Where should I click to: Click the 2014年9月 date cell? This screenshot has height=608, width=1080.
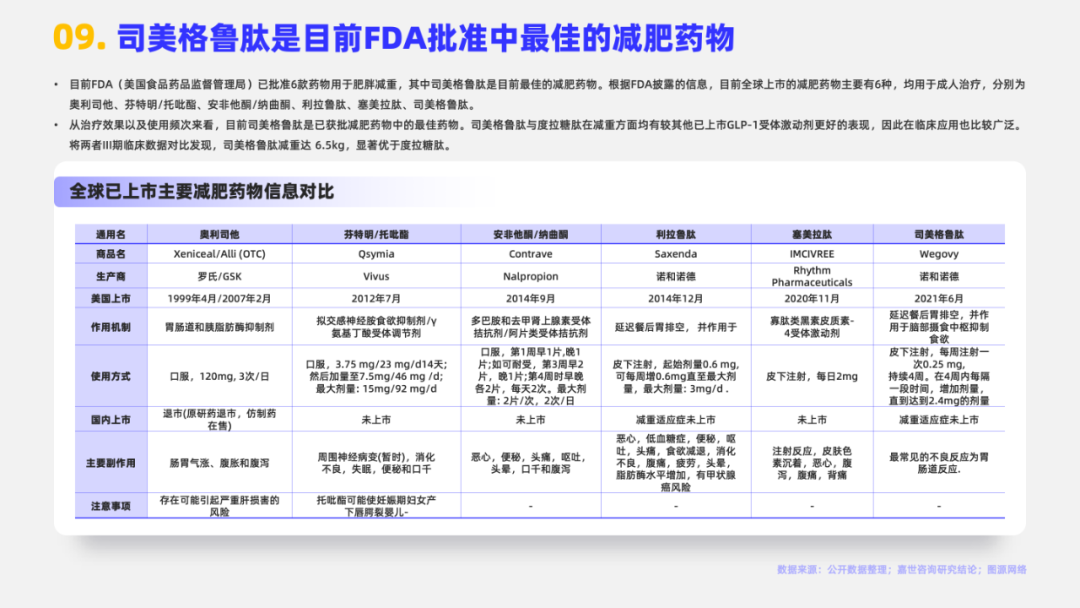pos(530,299)
